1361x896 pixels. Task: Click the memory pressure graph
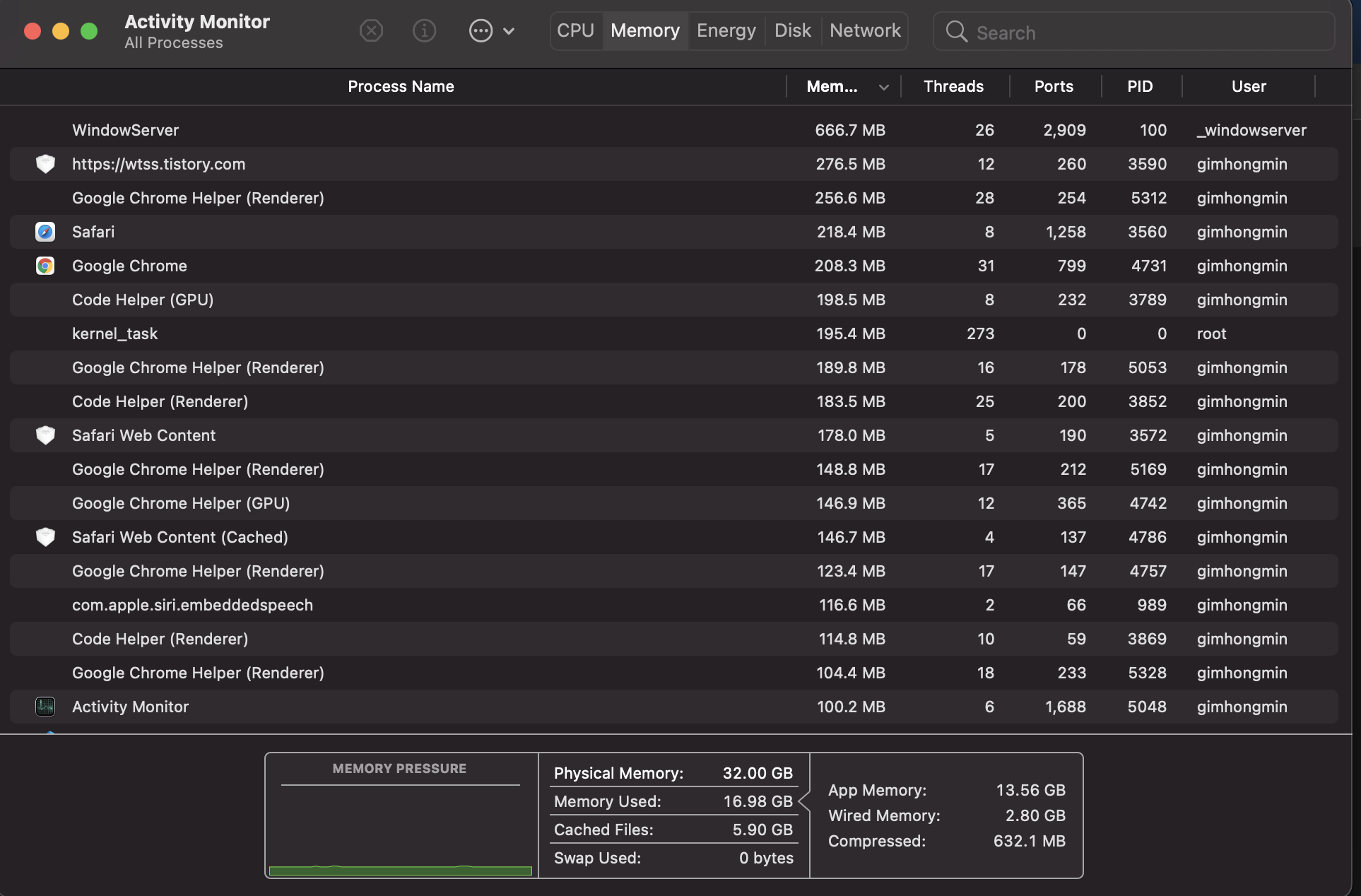click(400, 827)
